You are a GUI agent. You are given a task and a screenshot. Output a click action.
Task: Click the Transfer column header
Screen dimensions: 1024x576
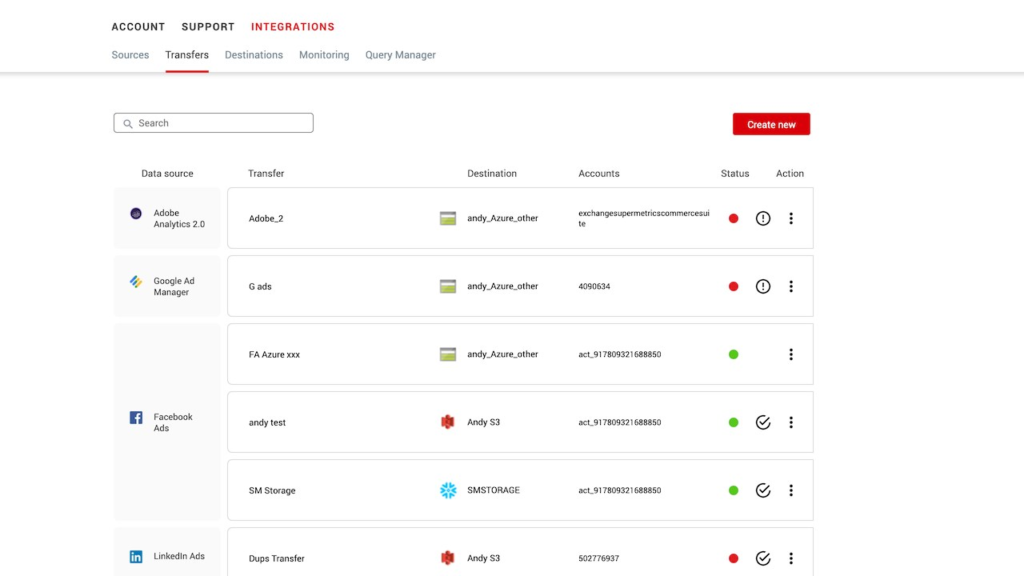(266, 174)
